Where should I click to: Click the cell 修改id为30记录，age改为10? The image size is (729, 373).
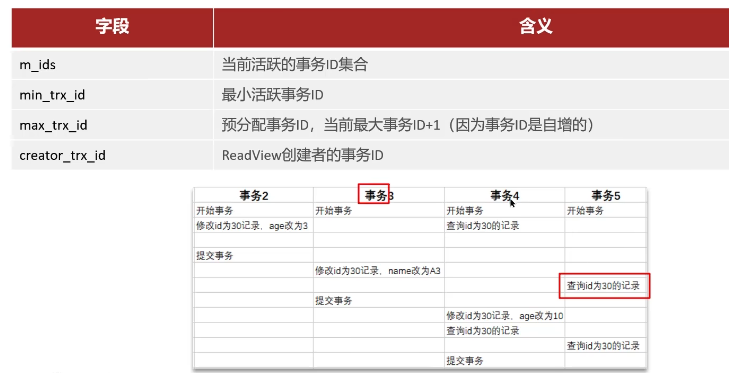pos(505,316)
